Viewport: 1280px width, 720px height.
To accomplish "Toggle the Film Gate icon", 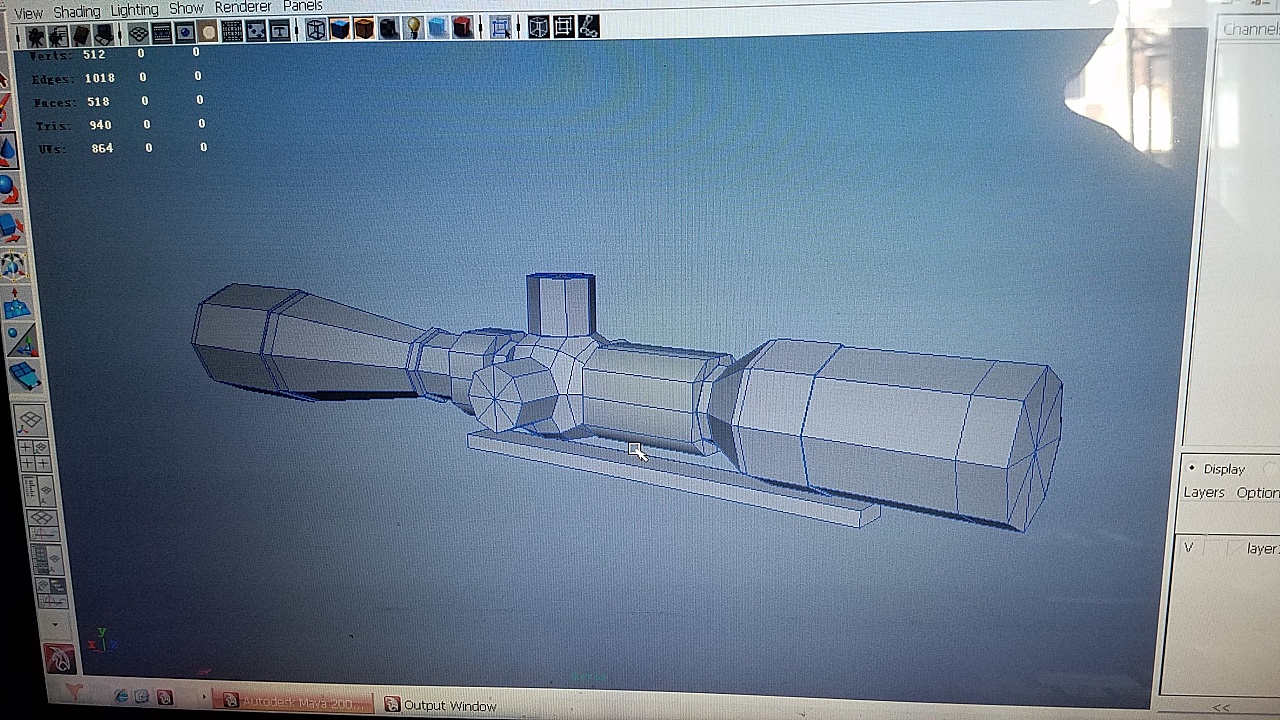I will pyautogui.click(x=161, y=34).
